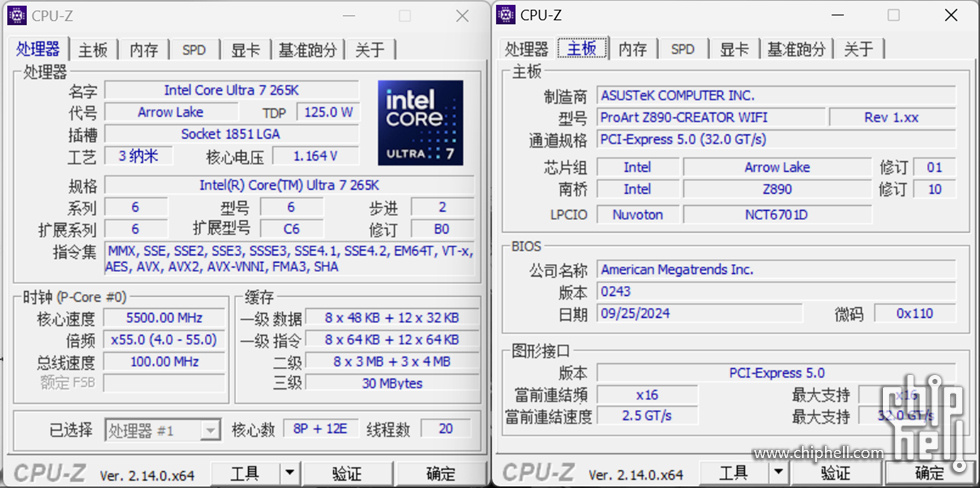Click 确定 button in left window
The image size is (980, 488).
[x=441, y=473]
